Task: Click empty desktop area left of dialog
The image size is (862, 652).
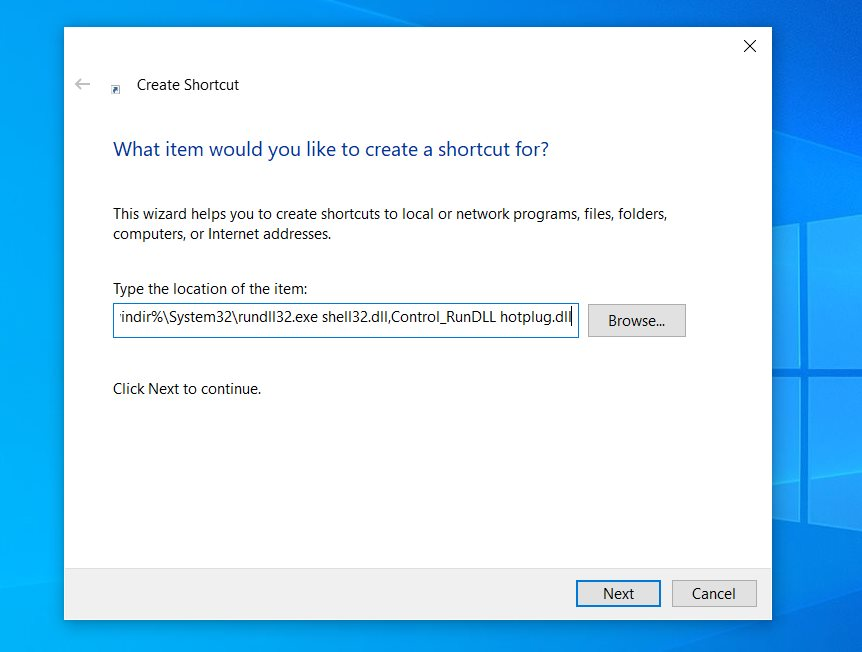Action: [31, 330]
